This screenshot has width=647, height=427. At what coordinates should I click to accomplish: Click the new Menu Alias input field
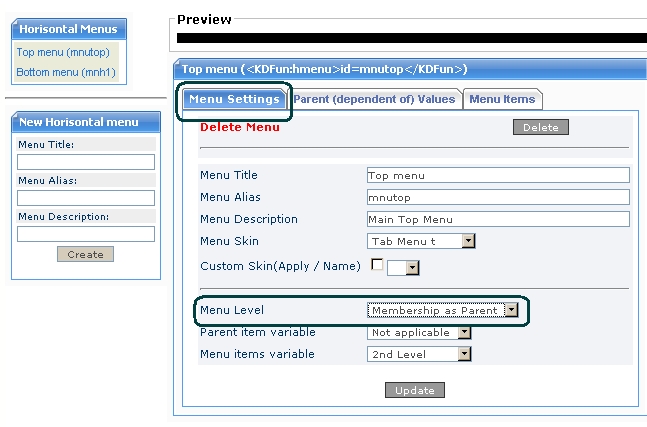pyautogui.click(x=86, y=198)
